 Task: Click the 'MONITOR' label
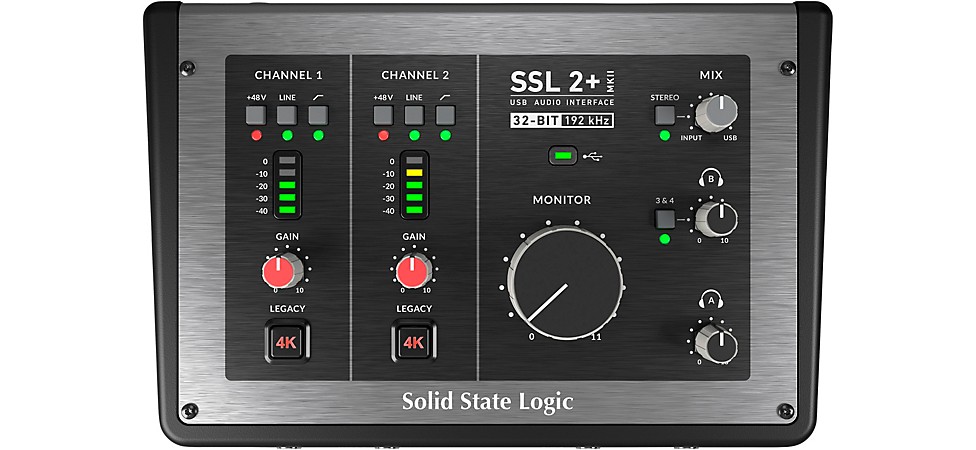click(x=562, y=200)
